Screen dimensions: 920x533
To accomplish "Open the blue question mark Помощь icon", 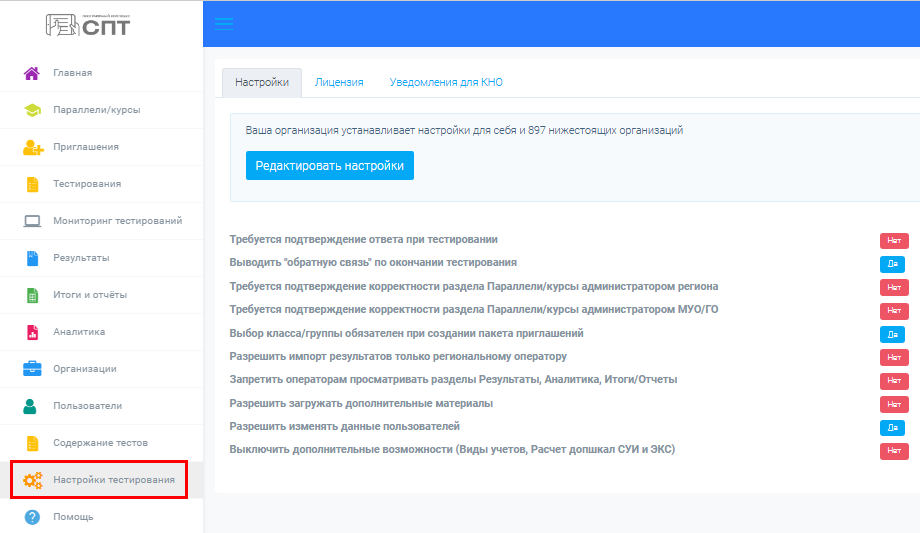I will tap(32, 517).
